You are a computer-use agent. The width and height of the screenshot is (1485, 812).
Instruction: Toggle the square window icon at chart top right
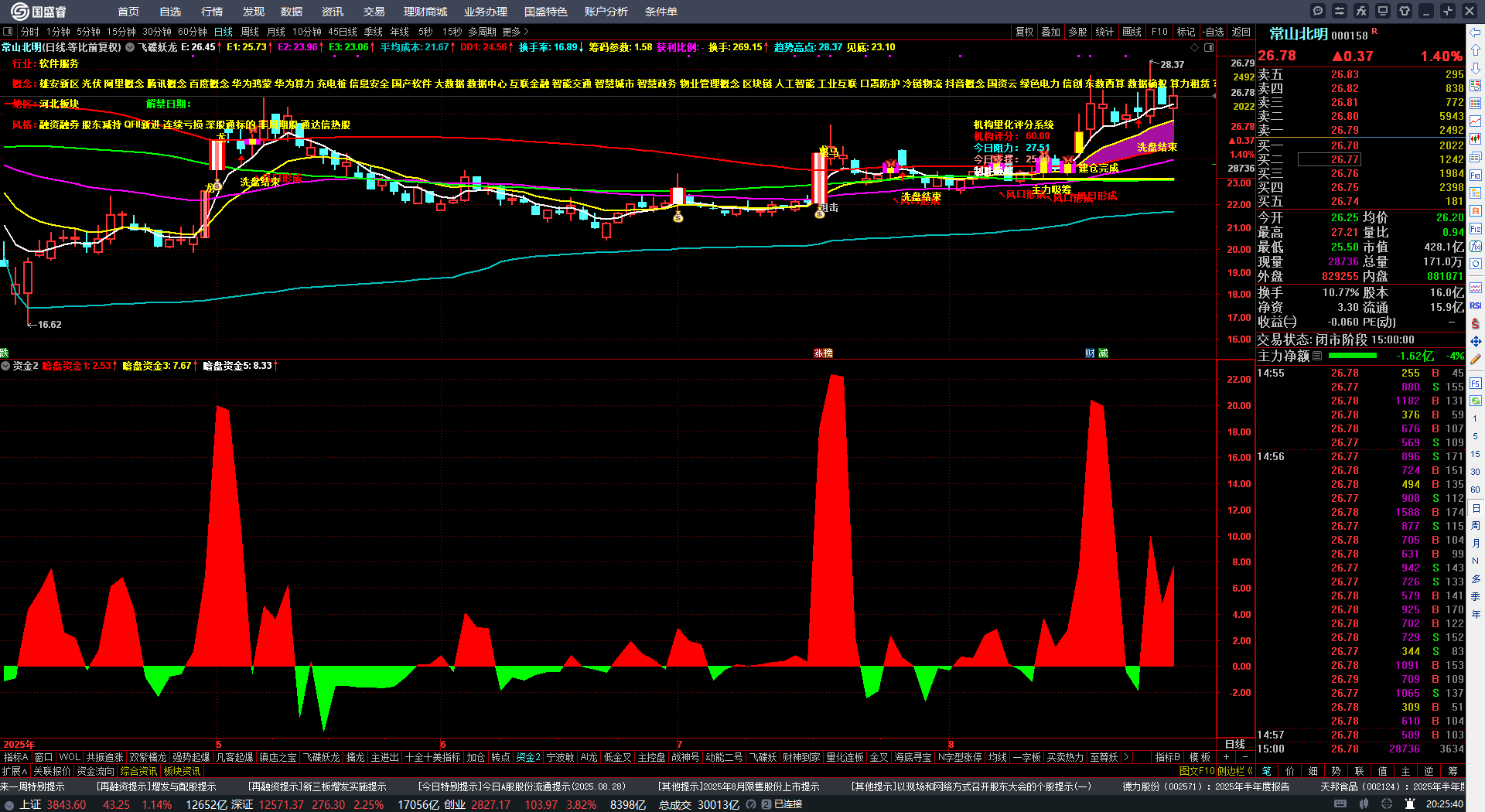[1208, 47]
